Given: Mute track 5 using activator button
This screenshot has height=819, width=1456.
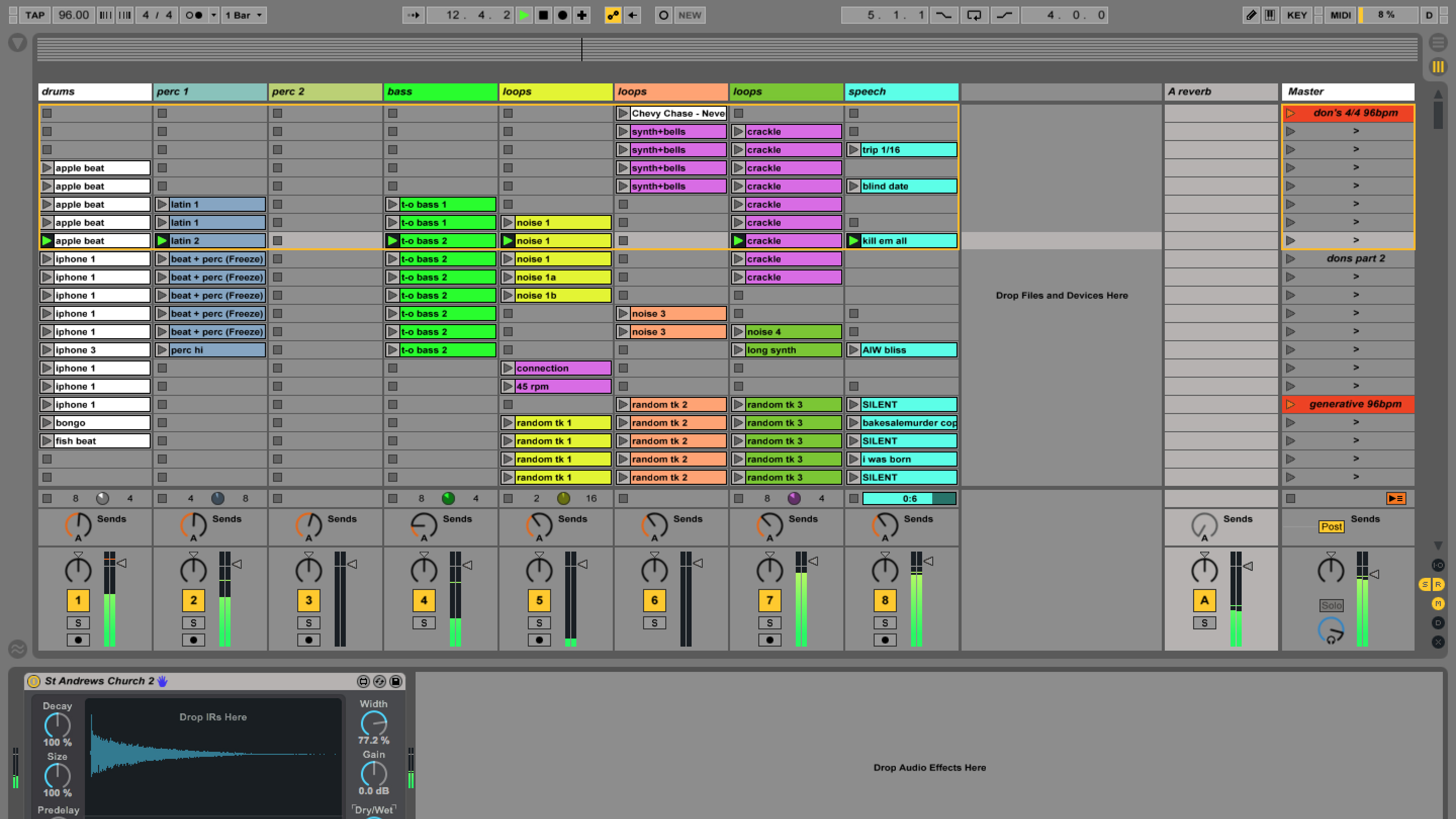Looking at the screenshot, I should (x=540, y=600).
